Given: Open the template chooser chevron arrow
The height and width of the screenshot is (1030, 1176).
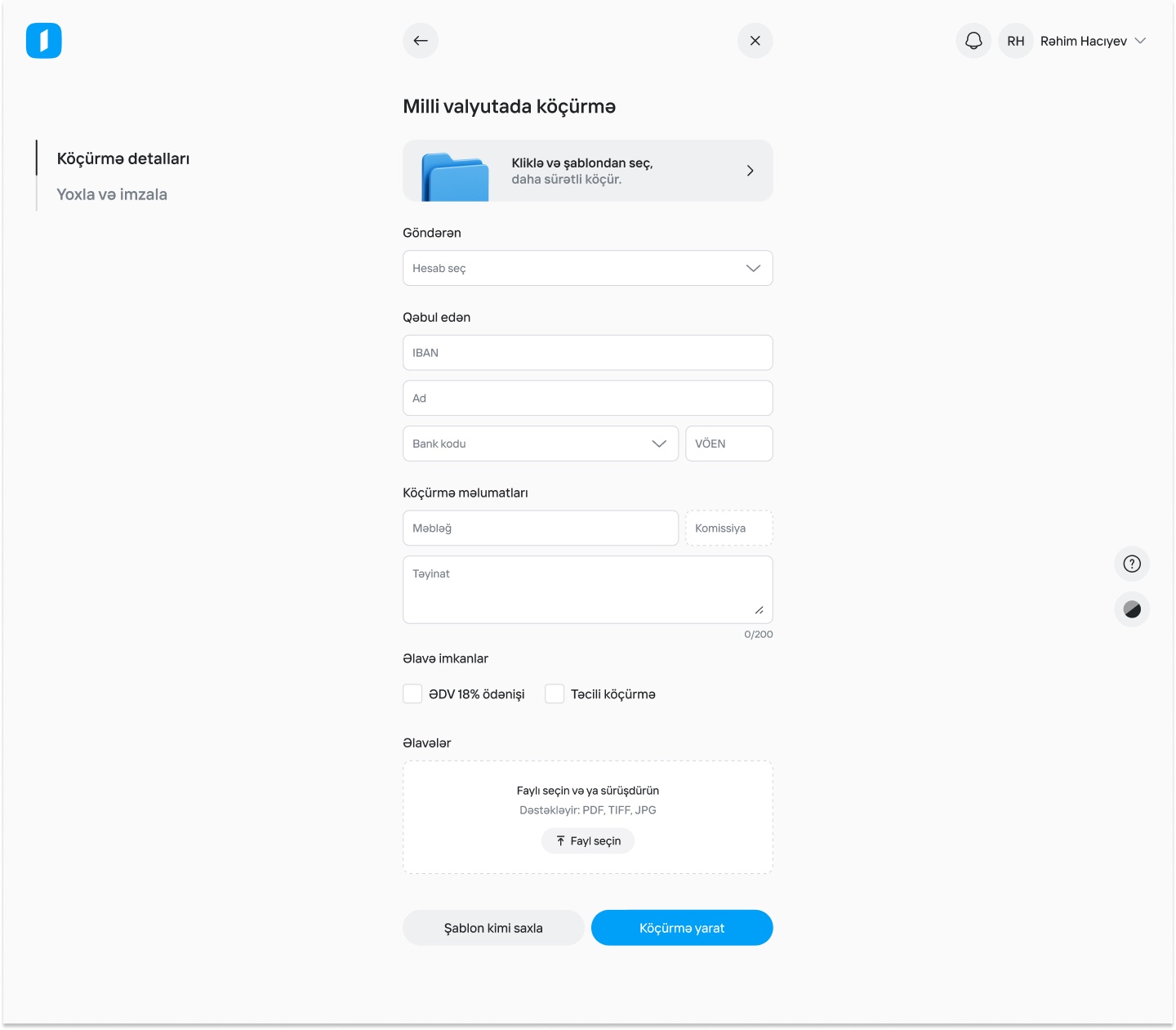Looking at the screenshot, I should 750,171.
